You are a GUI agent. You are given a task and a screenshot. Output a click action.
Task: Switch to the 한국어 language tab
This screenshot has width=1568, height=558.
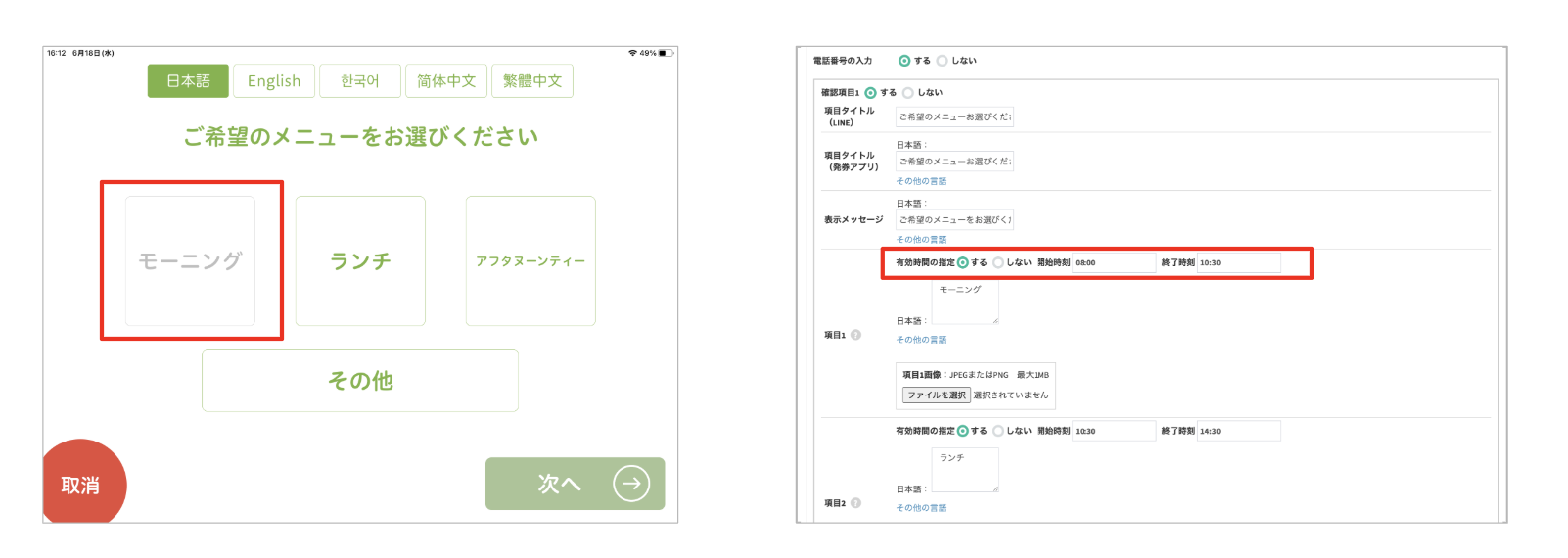(360, 81)
